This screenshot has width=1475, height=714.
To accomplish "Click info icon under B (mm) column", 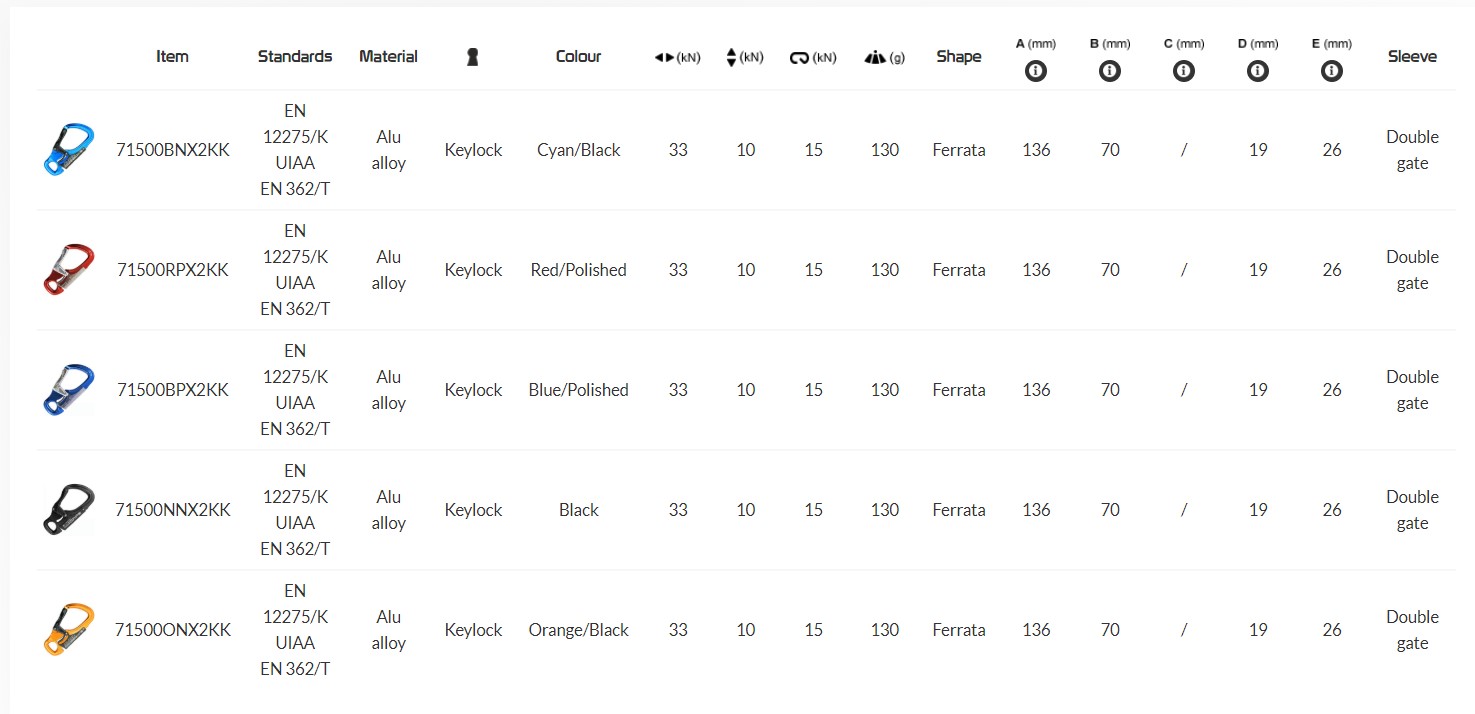I will [1110, 71].
